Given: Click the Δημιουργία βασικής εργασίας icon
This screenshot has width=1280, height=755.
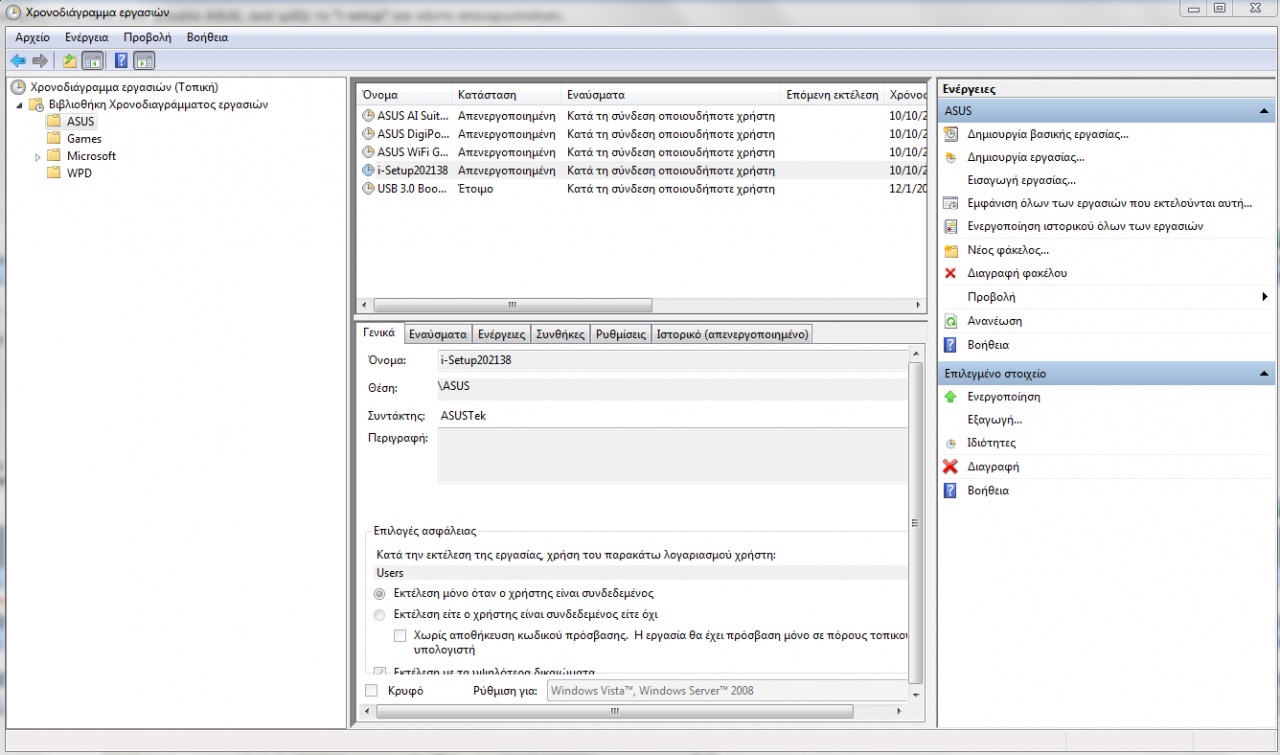Looking at the screenshot, I should point(951,133).
